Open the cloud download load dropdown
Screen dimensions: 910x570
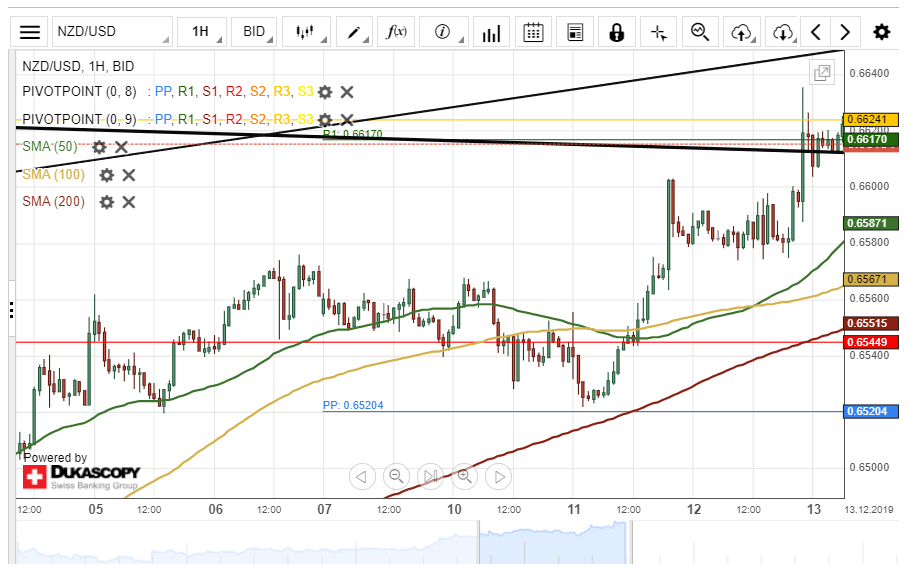click(x=783, y=32)
